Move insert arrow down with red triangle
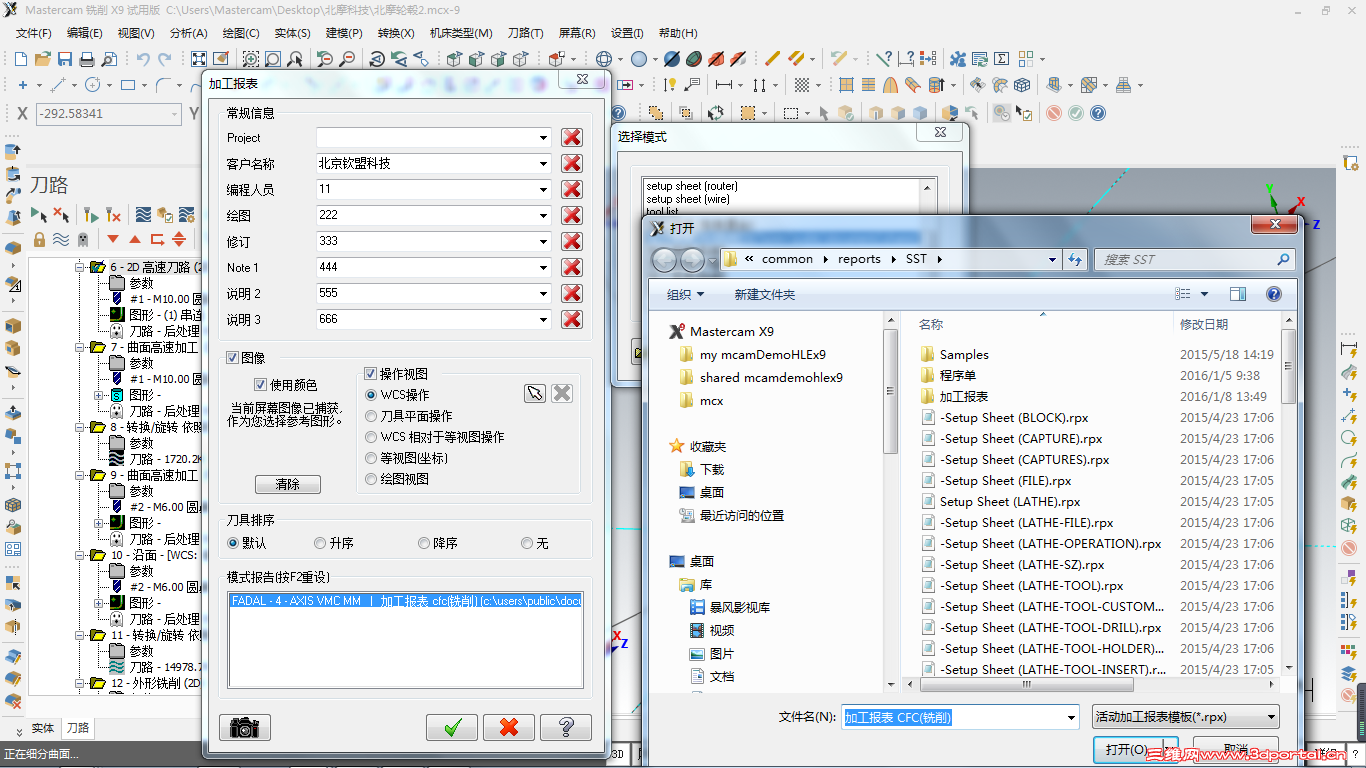Screen dimensions: 1366x768 [x=113, y=239]
